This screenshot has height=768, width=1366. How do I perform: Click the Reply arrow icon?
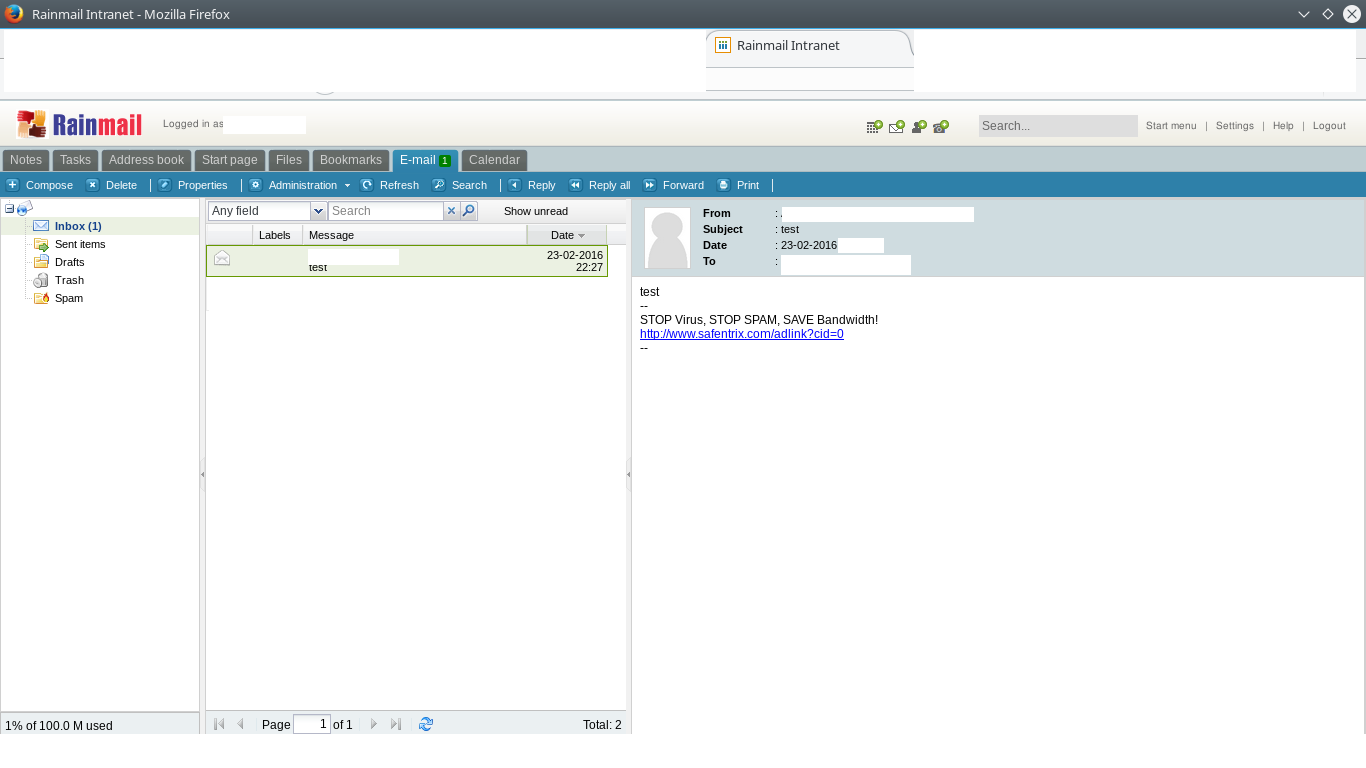(515, 185)
